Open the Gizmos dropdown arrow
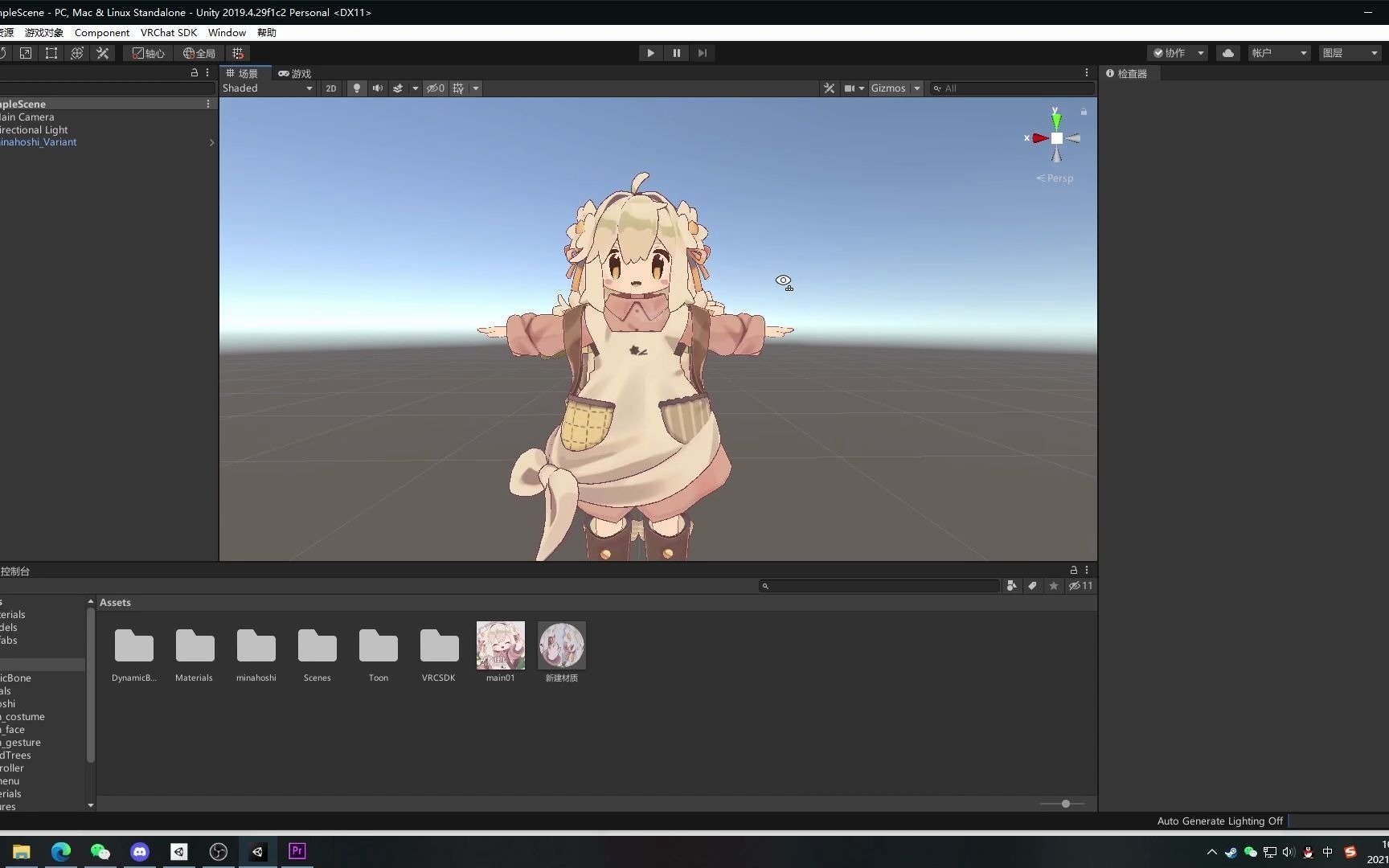Image resolution: width=1389 pixels, height=868 pixels. tap(916, 88)
